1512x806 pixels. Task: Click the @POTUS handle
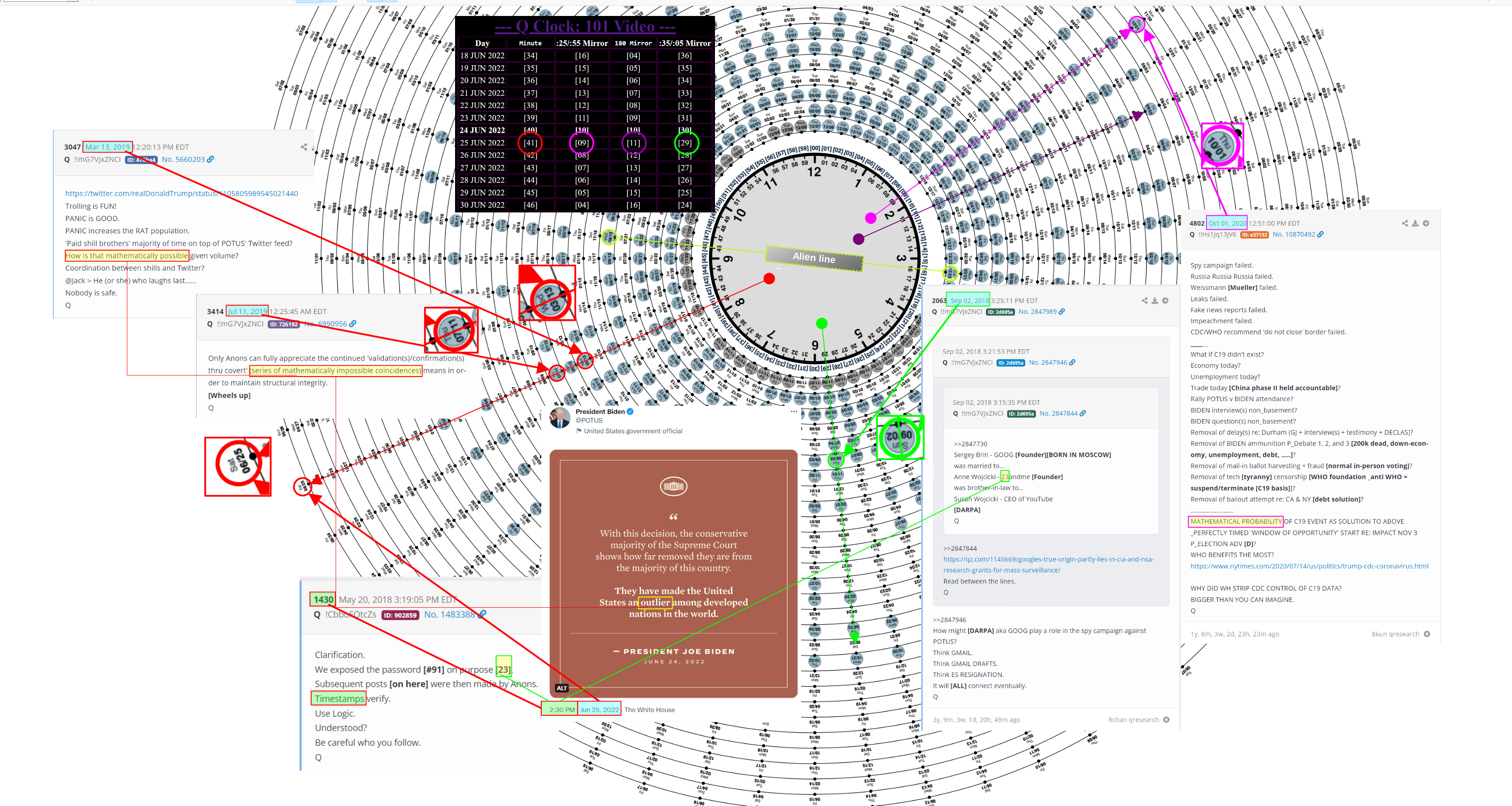[x=589, y=421]
